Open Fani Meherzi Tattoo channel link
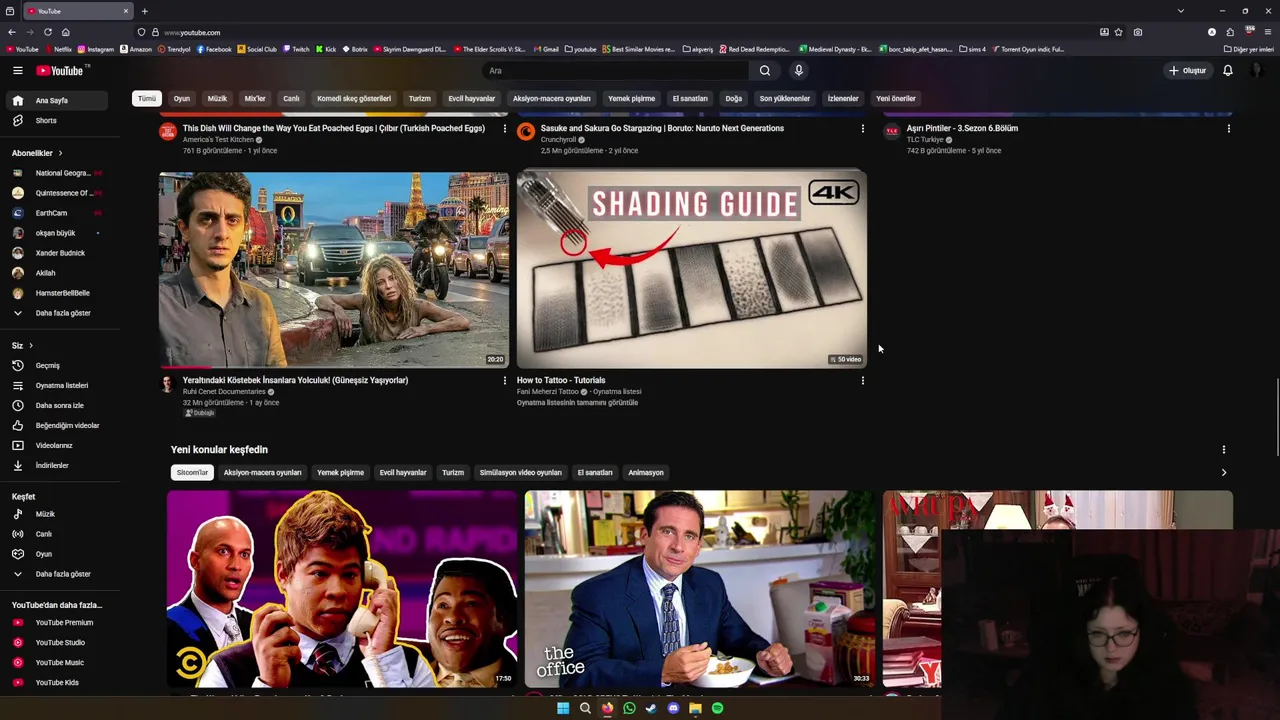 [548, 392]
